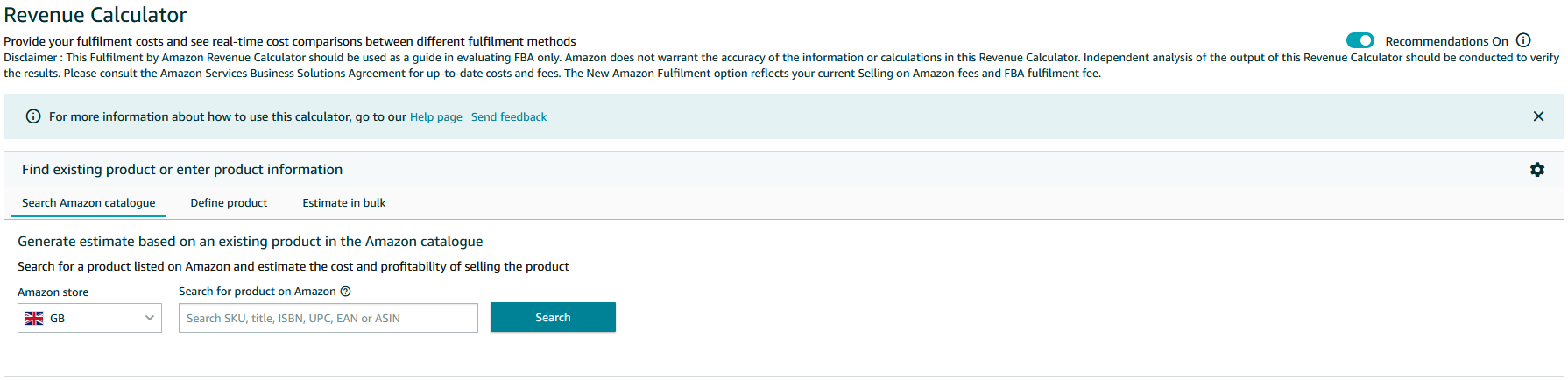Screen dimensions: 1568x380
Task: Click the Amazon store field label
Action: [53, 292]
